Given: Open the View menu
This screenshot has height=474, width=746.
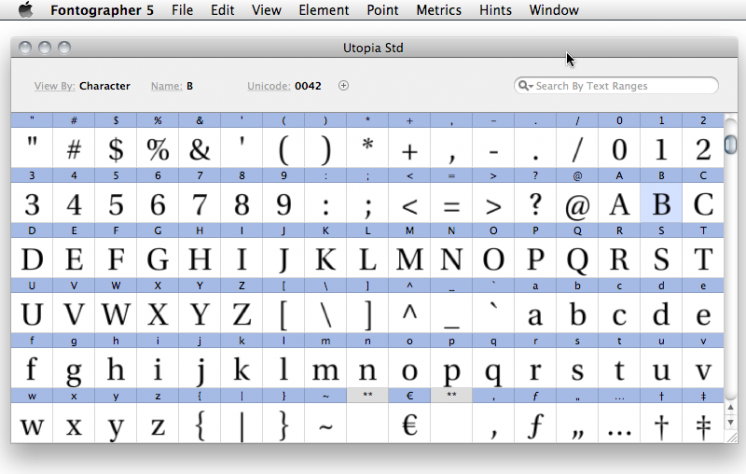Looking at the screenshot, I should [266, 10].
